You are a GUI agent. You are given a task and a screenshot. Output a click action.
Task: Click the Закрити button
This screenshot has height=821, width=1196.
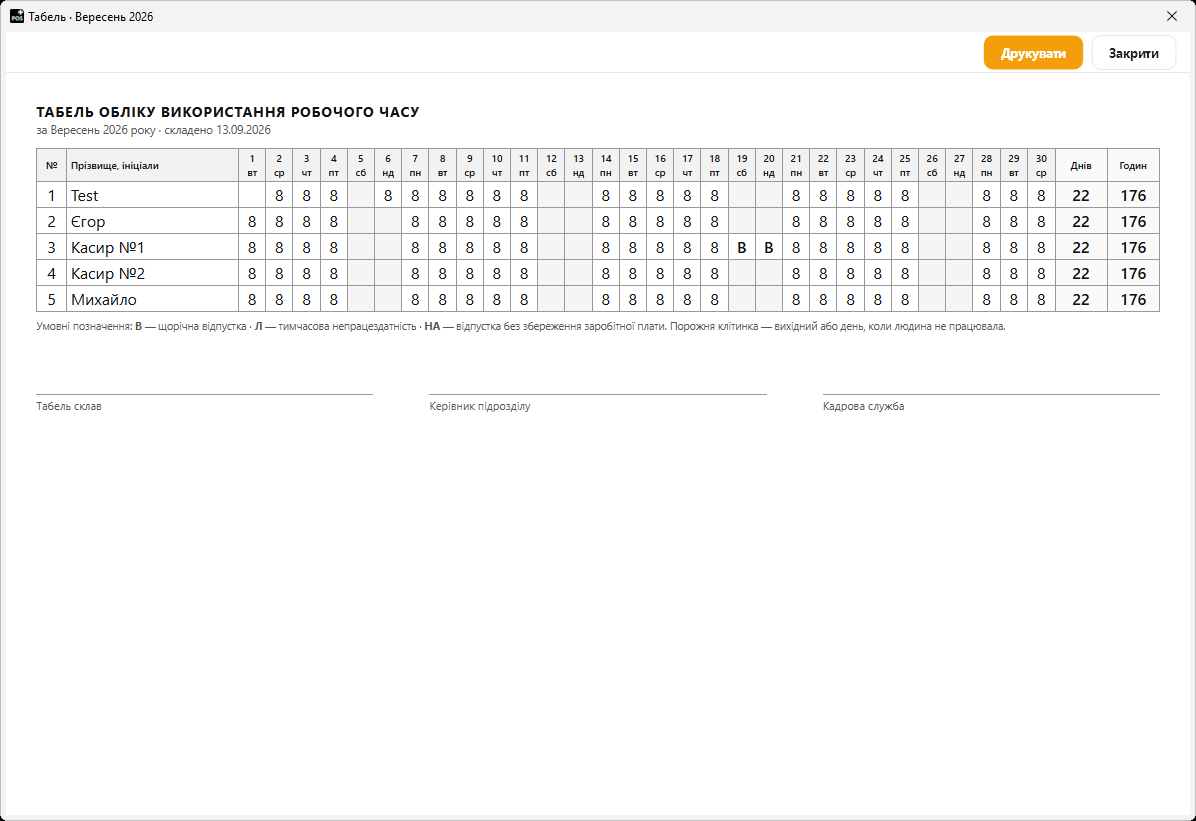[1133, 53]
